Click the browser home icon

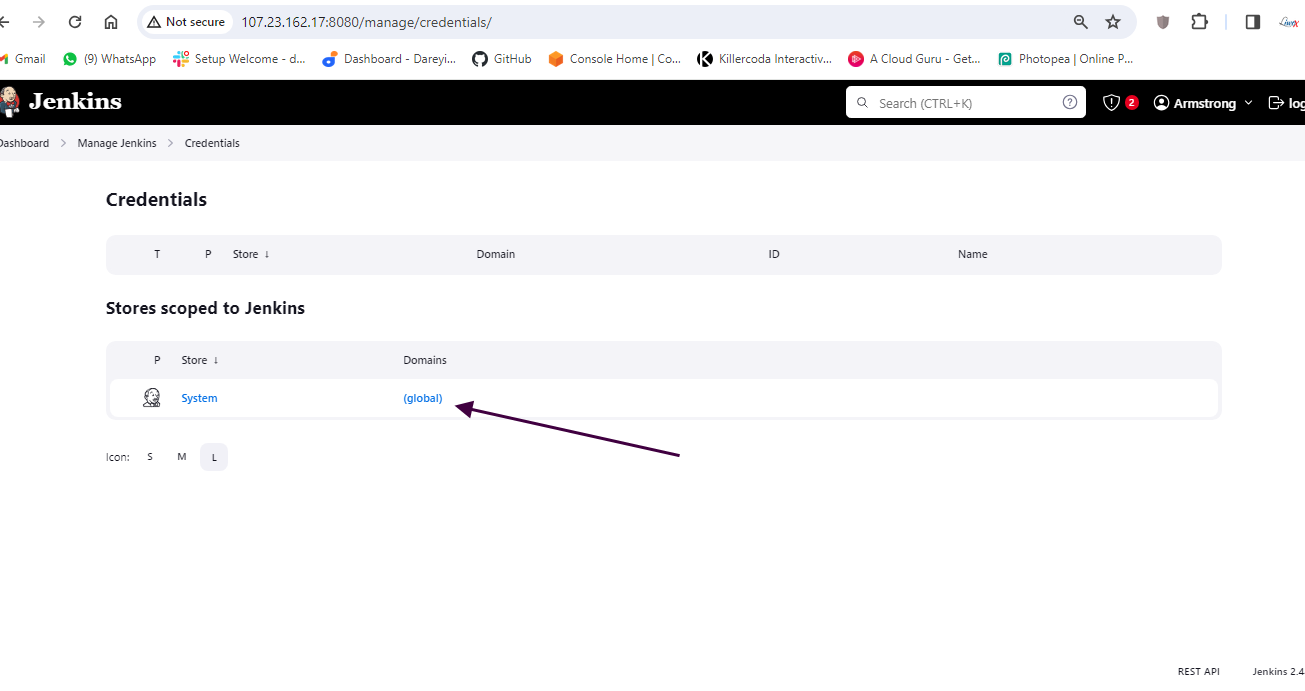[111, 22]
